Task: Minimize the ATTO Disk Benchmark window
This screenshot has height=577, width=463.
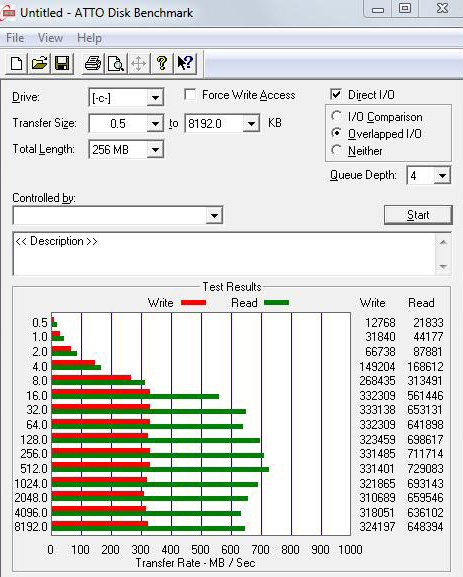Action: click(x=378, y=9)
